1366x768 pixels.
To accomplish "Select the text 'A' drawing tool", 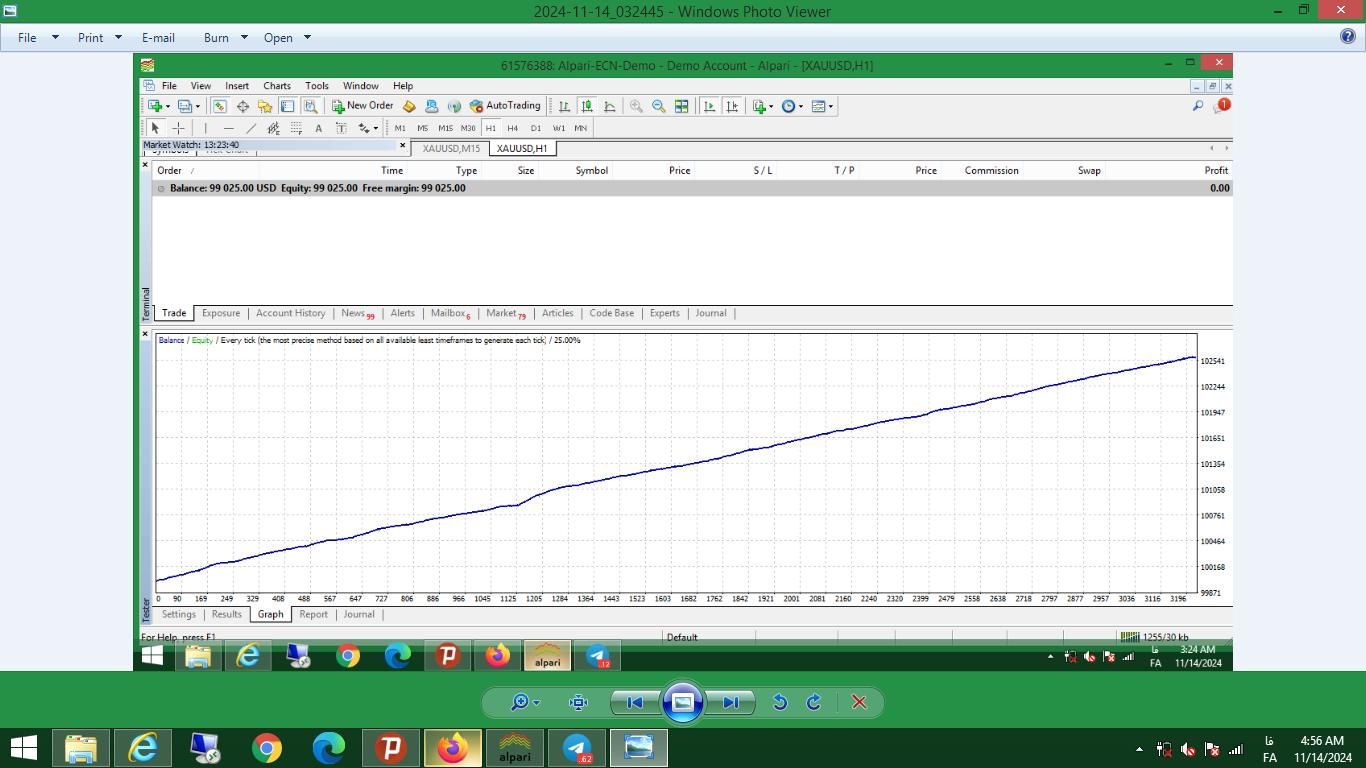I will (x=318, y=128).
